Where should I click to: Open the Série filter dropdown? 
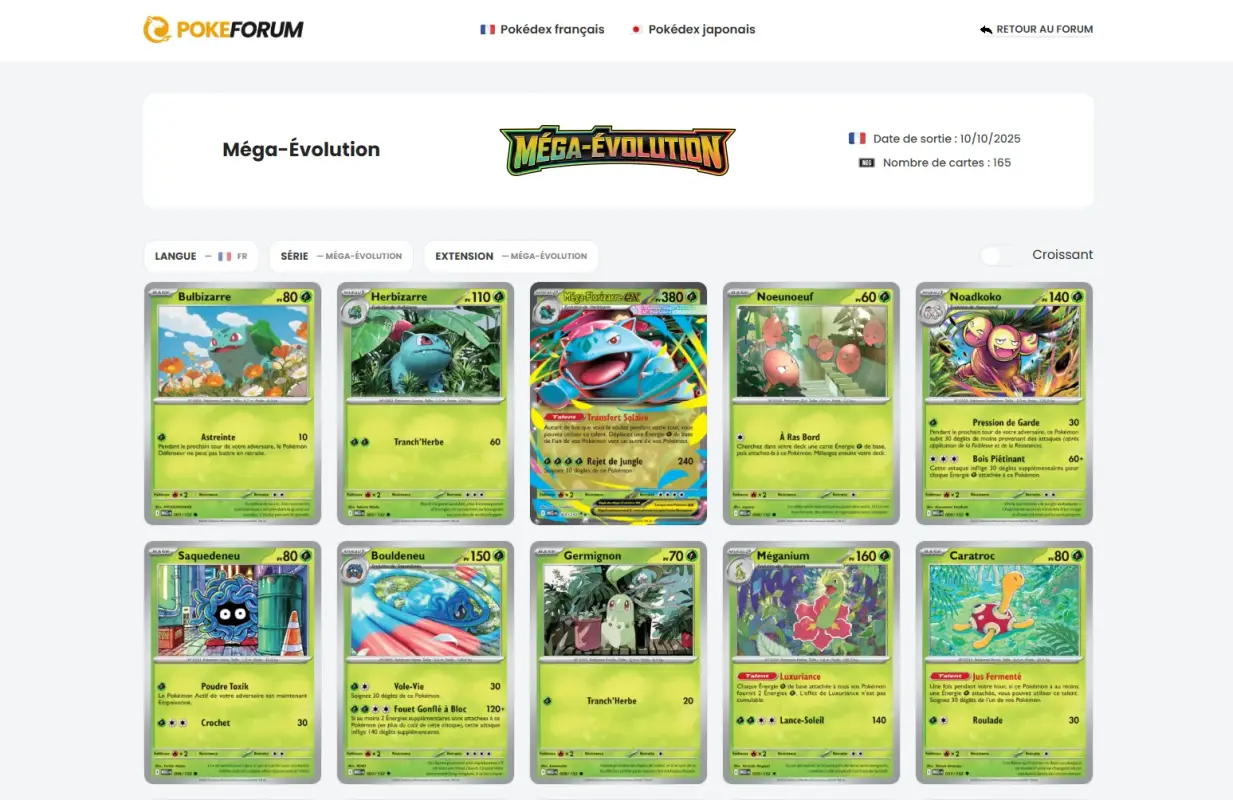point(341,256)
